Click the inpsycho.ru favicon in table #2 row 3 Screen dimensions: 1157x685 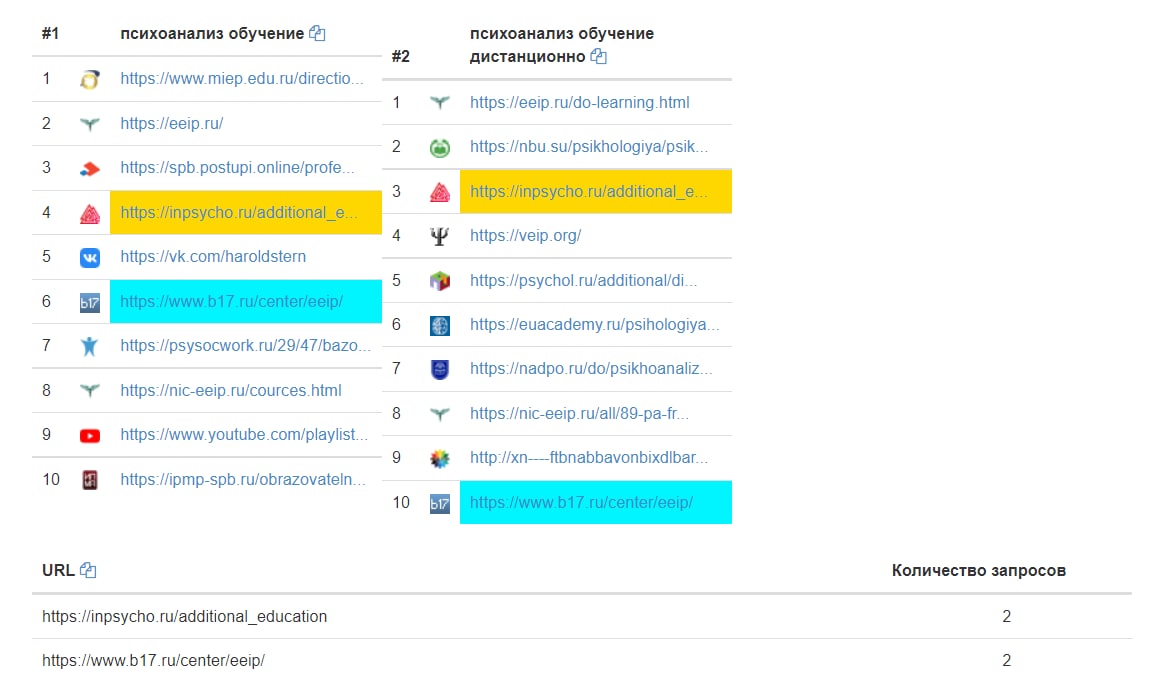point(439,192)
